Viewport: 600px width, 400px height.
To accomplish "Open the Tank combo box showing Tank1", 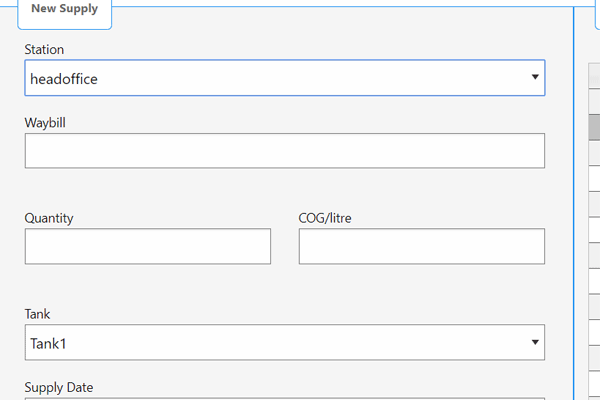I will point(285,343).
